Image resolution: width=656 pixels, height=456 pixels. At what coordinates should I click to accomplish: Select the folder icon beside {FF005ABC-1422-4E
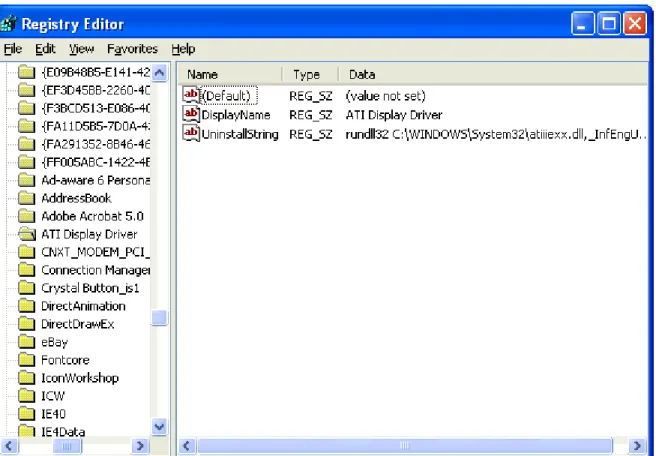(x=27, y=162)
